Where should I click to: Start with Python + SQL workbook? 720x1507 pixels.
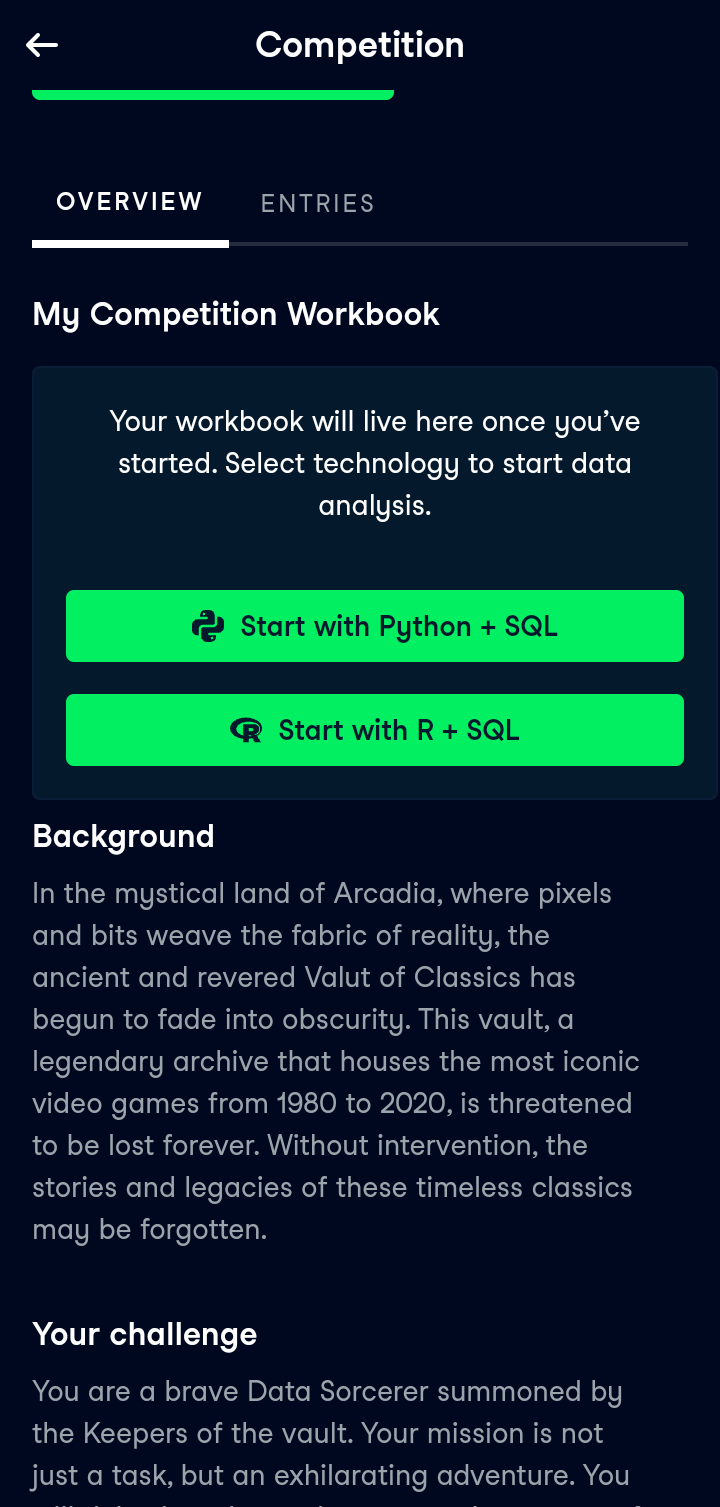click(375, 626)
